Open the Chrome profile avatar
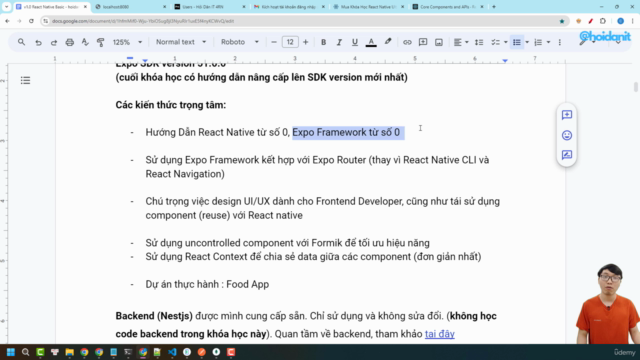Viewport: 640px width, 360px height. [x=620, y=21]
